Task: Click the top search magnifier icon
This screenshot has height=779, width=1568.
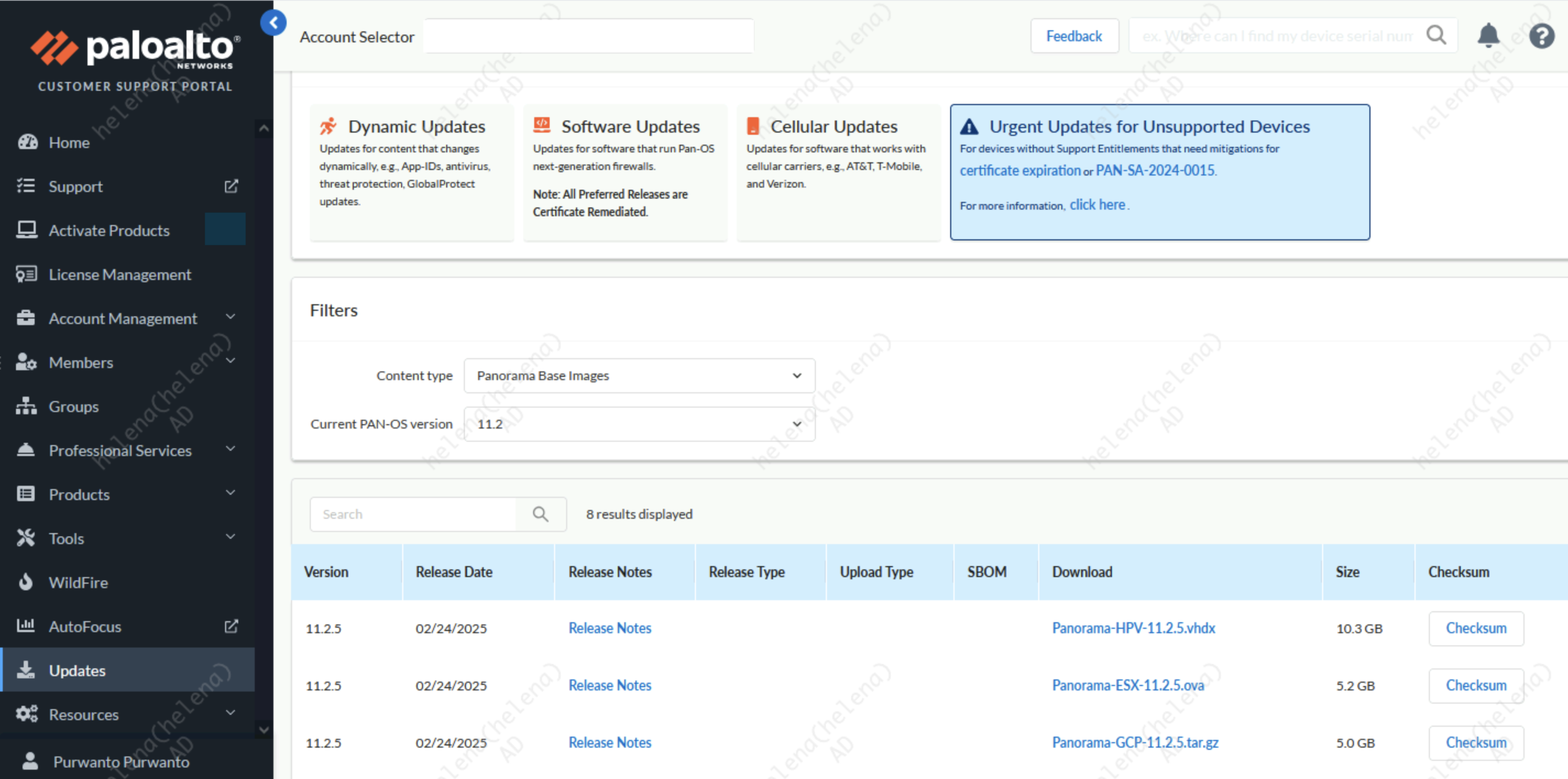Action: [1436, 35]
